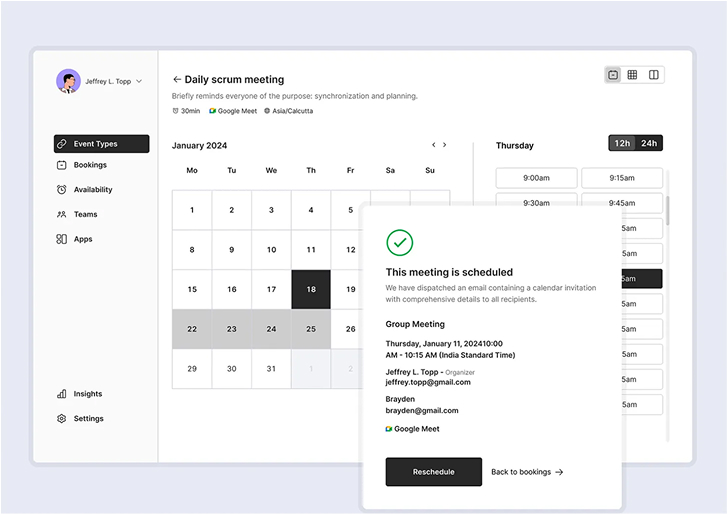Screen dimensions: 727x514
Task: Go to the previous month
Action: click(433, 145)
